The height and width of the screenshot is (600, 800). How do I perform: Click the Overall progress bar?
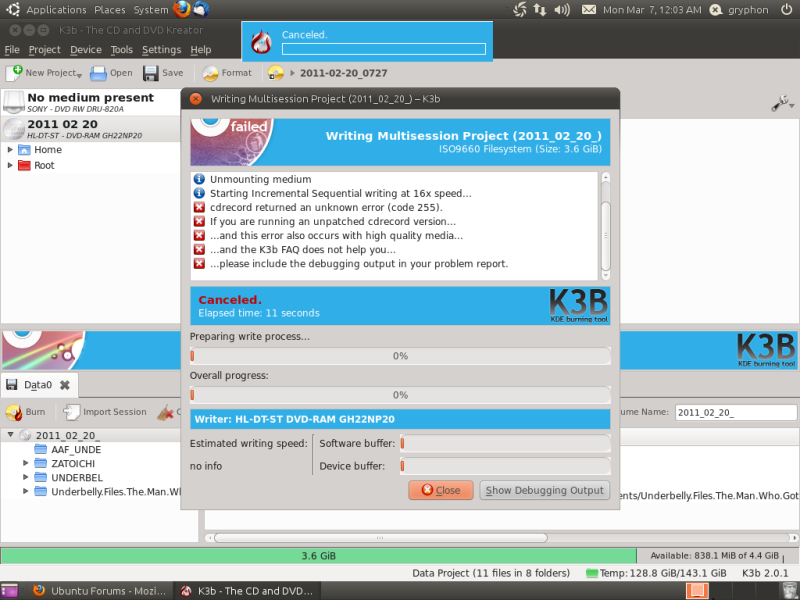pyautogui.click(x=401, y=395)
